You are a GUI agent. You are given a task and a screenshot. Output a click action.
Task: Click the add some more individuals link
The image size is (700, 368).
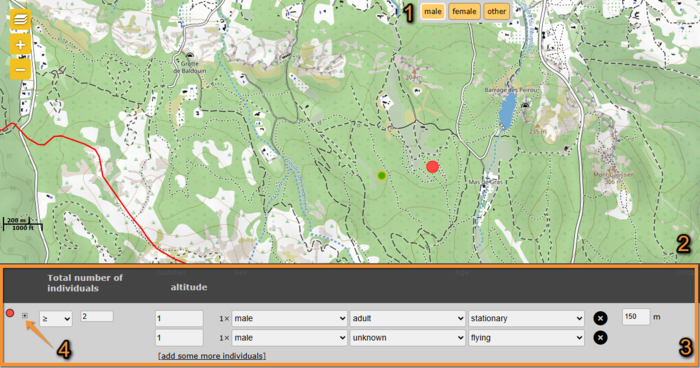212,356
